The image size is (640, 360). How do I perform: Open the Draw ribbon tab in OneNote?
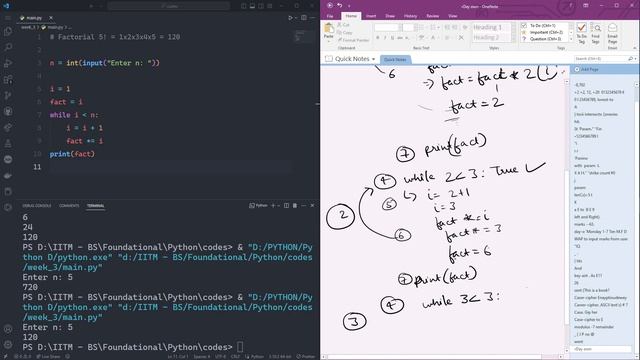click(x=390, y=16)
